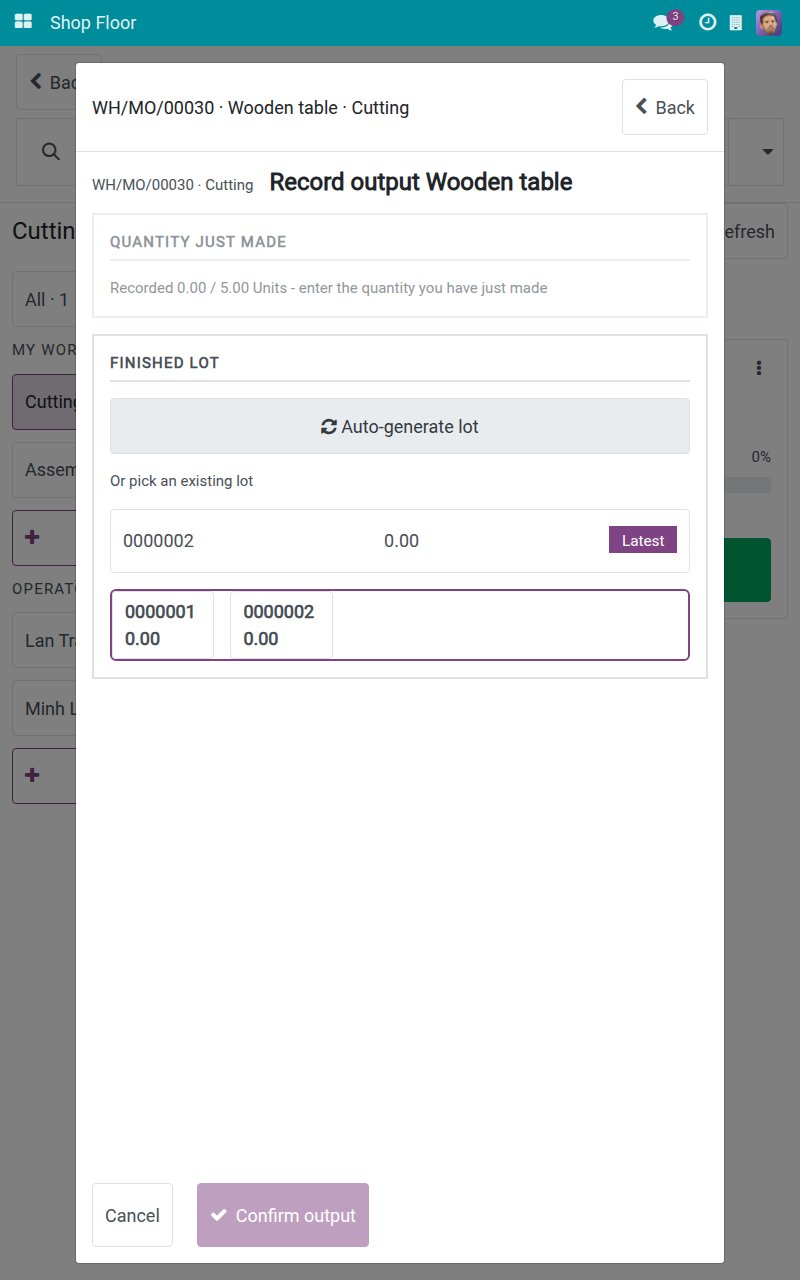
Task: Cancel the record output dialog
Action: (132, 1215)
